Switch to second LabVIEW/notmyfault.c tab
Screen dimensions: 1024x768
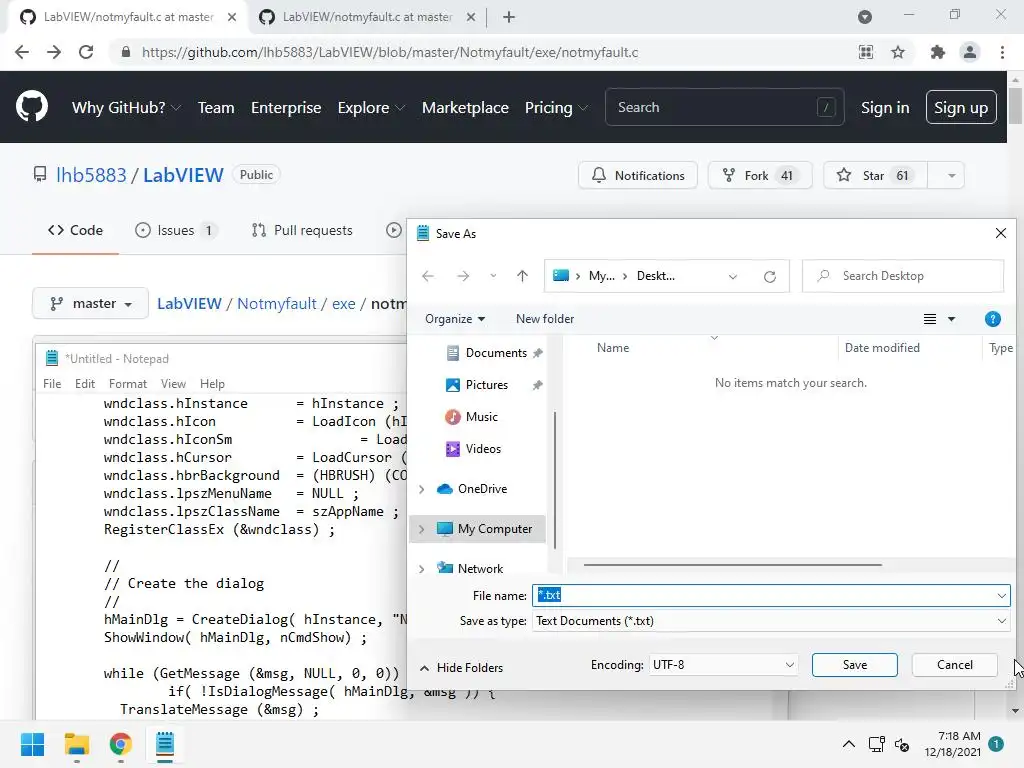366,17
